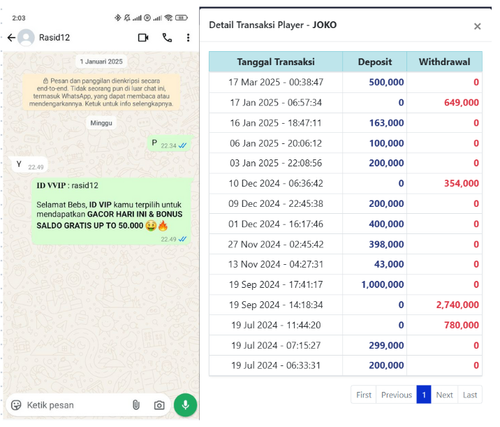Click withdrawal value 649,000
Screen dimensions: 500x427
pyautogui.click(x=461, y=102)
